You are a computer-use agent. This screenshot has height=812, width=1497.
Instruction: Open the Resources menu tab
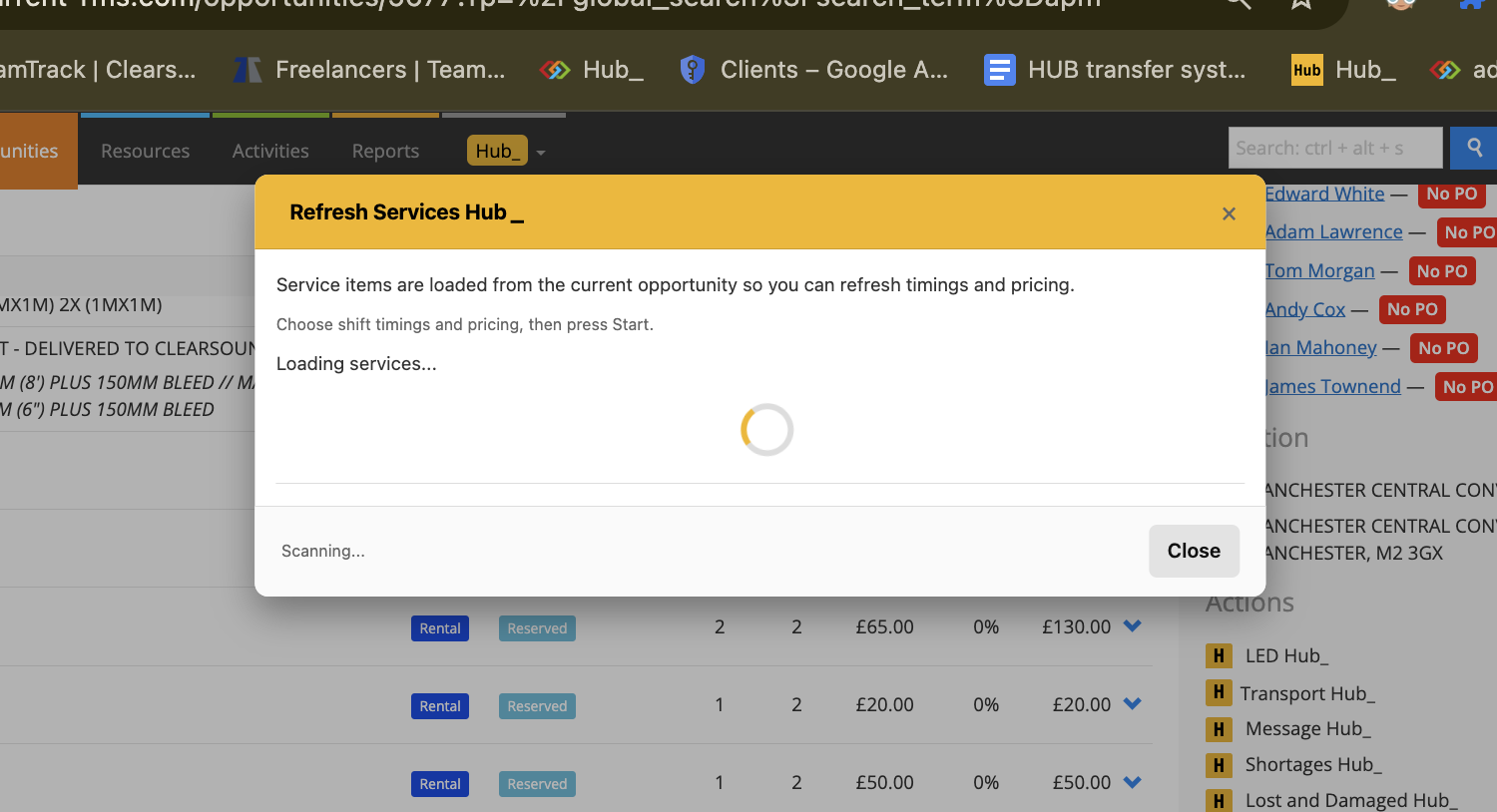point(145,151)
